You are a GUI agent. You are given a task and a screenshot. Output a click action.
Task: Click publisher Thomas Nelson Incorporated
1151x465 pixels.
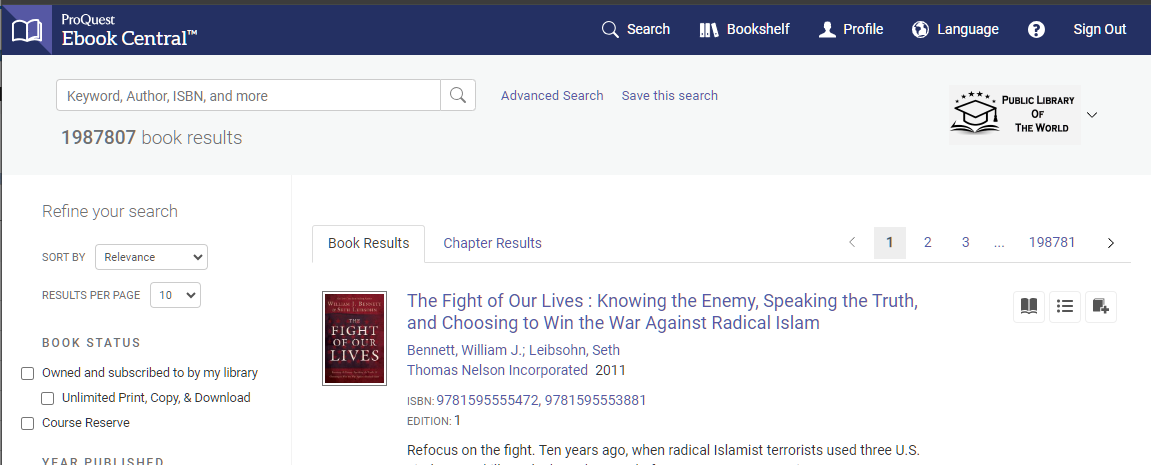coord(498,370)
